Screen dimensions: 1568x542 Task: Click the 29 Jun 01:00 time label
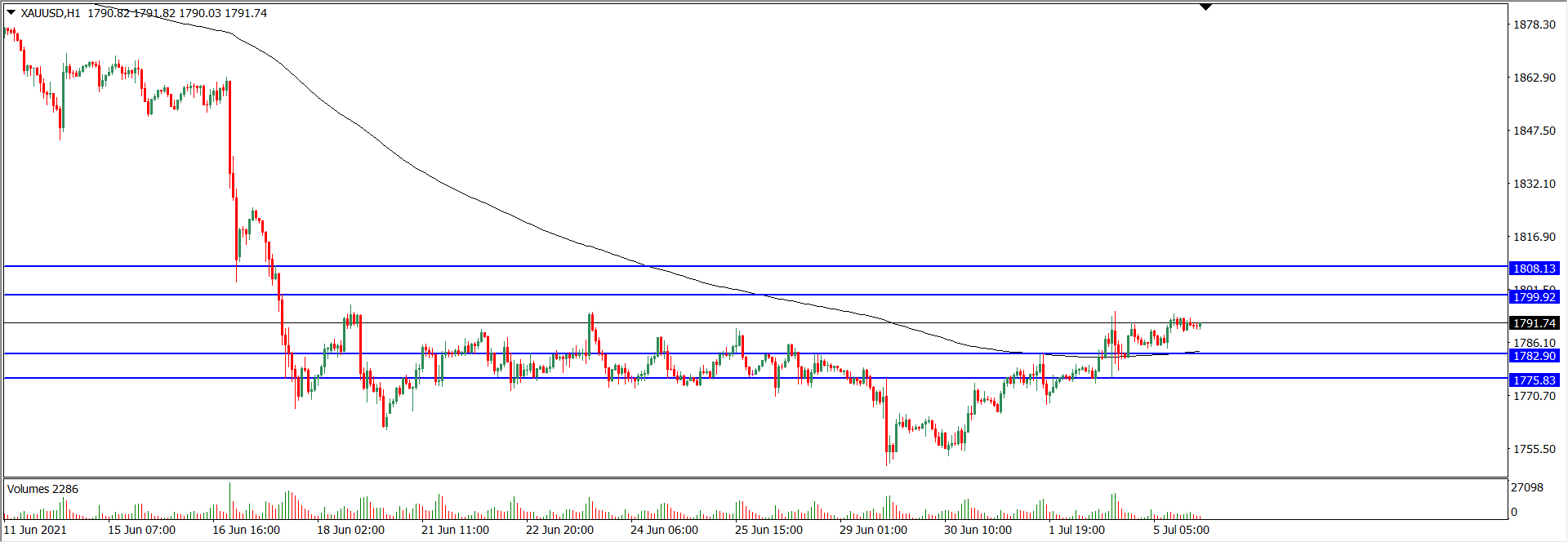tap(874, 530)
